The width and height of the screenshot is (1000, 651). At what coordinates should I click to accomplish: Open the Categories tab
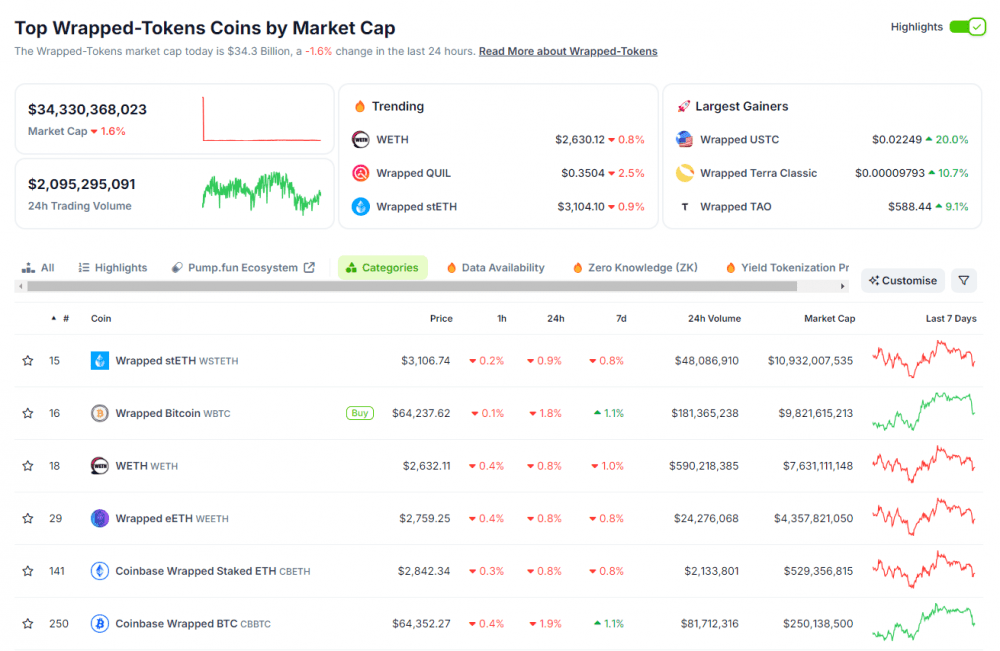(x=382, y=268)
